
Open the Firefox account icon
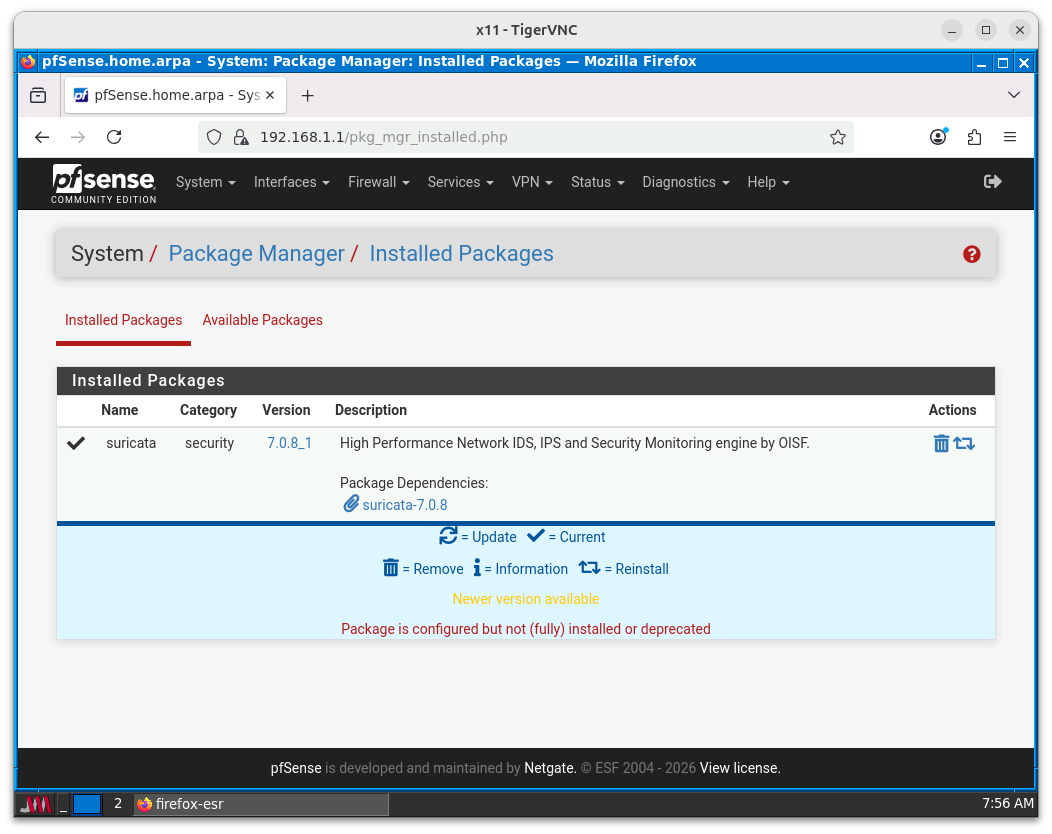939,137
